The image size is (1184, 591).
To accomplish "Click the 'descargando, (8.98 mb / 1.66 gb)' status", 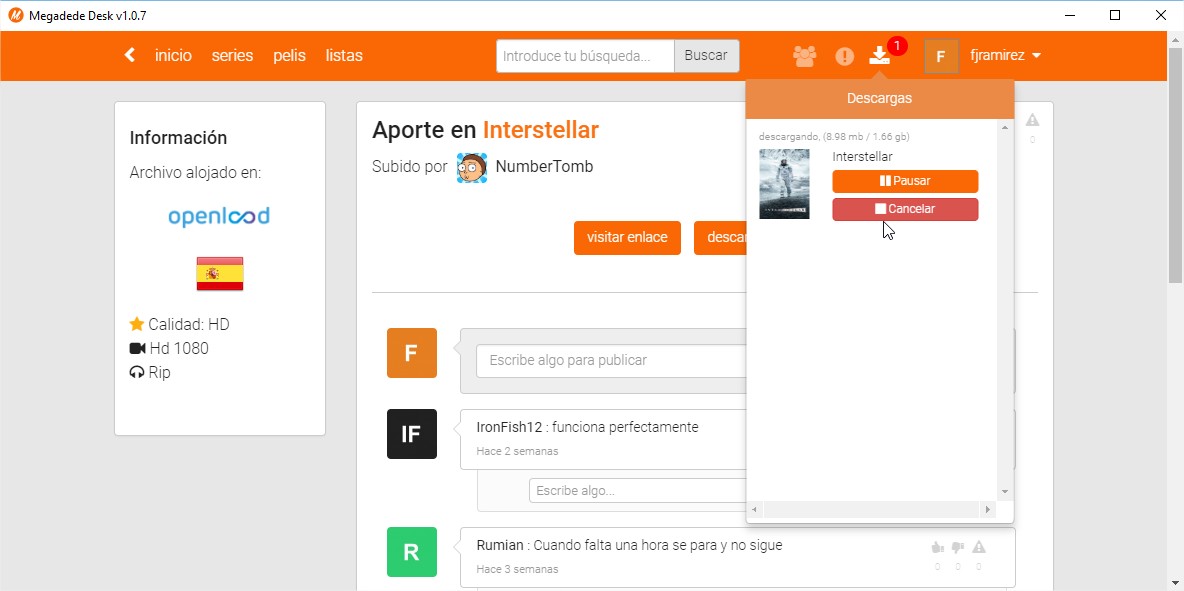I will pos(834,137).
